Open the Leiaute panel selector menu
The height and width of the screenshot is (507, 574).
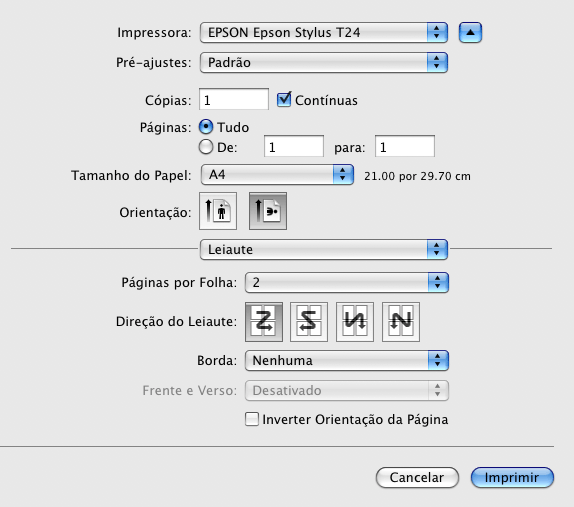tap(324, 250)
